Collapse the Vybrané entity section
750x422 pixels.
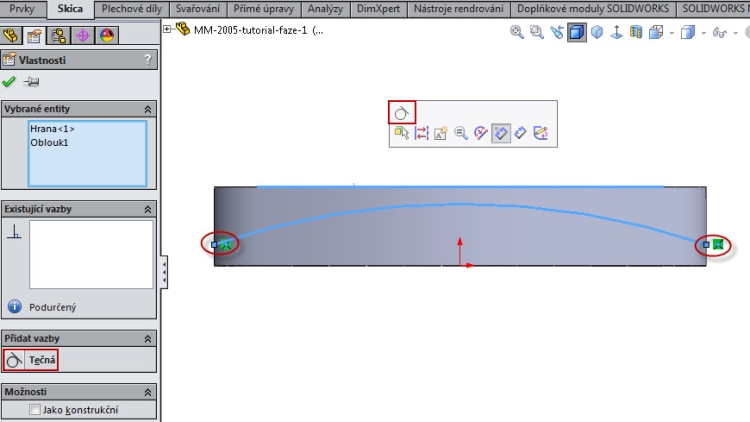point(148,110)
